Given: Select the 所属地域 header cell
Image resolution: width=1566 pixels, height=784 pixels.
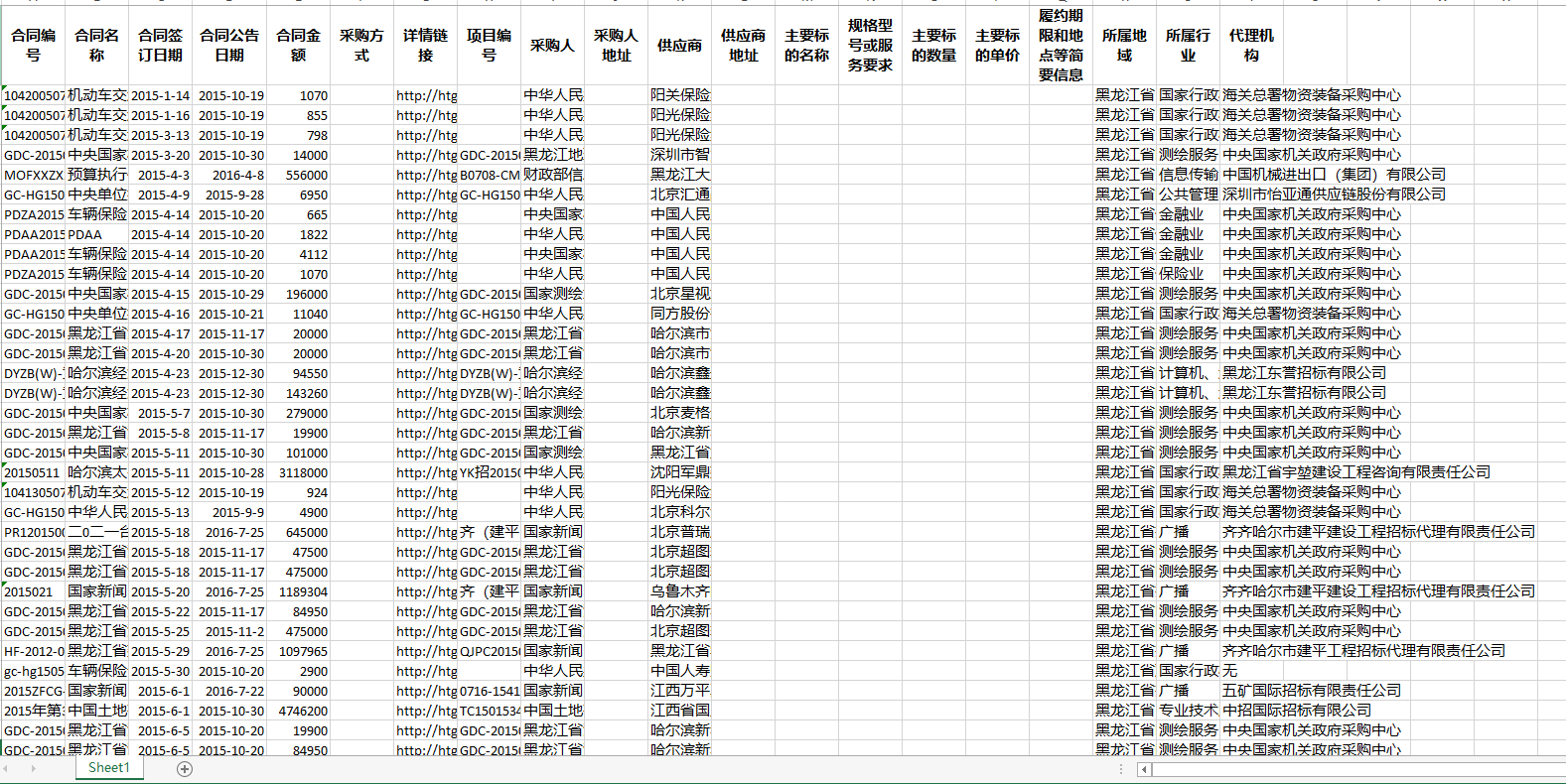Looking at the screenshot, I should tap(1124, 46).
